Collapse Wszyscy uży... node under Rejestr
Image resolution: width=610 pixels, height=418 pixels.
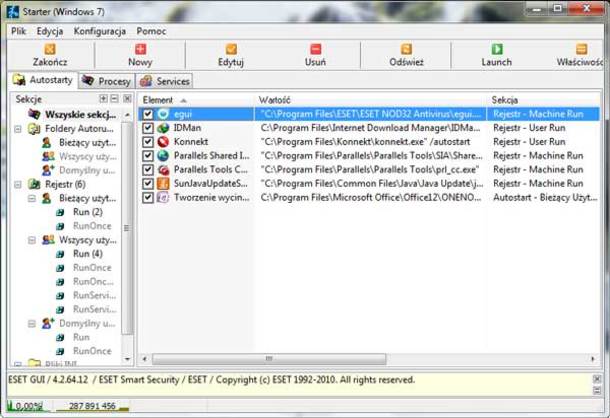click(32, 240)
